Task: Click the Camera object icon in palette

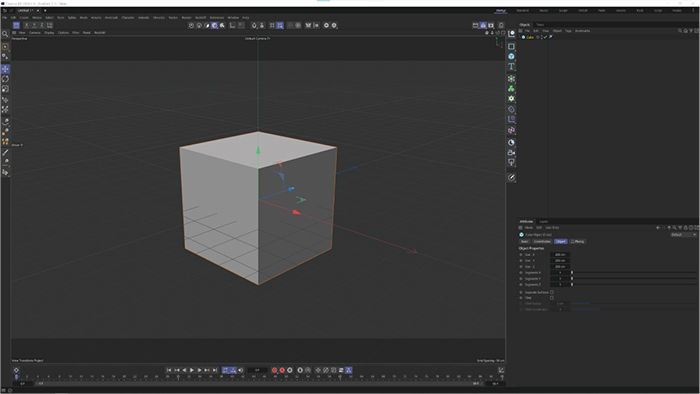Action: pyautogui.click(x=511, y=153)
